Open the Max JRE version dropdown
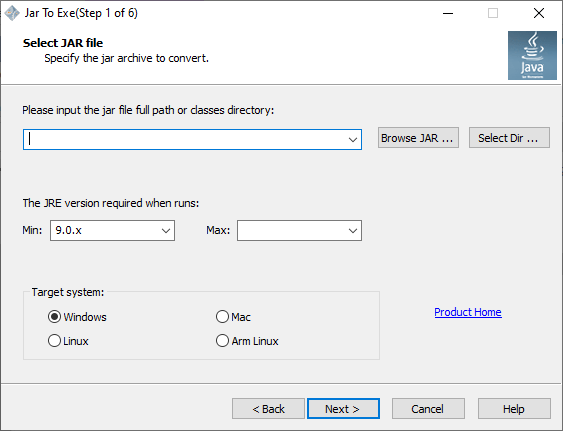This screenshot has height=431, width=563. (x=299, y=231)
